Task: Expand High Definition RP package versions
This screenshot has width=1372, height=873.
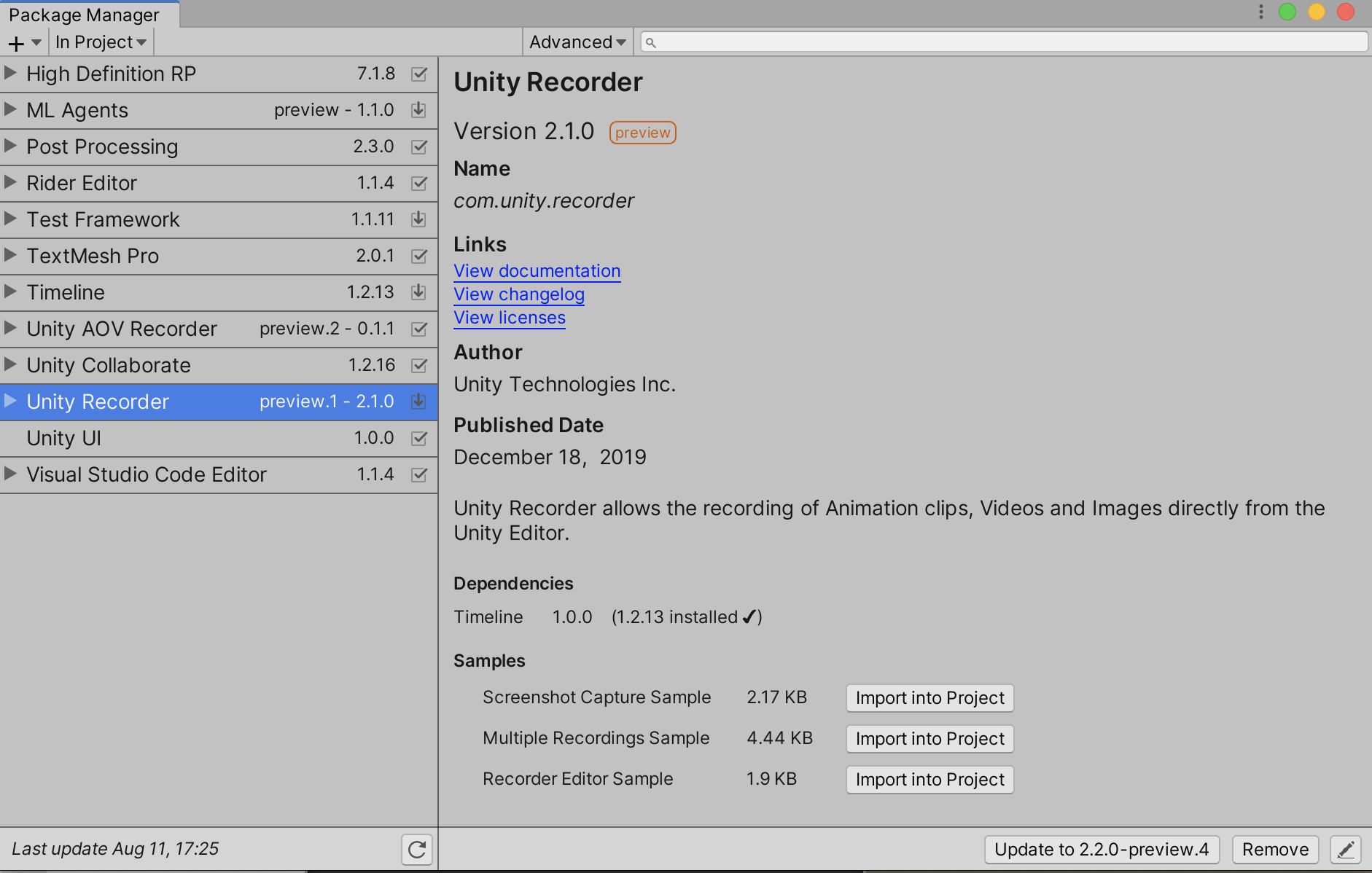Action: pyautogui.click(x=10, y=73)
